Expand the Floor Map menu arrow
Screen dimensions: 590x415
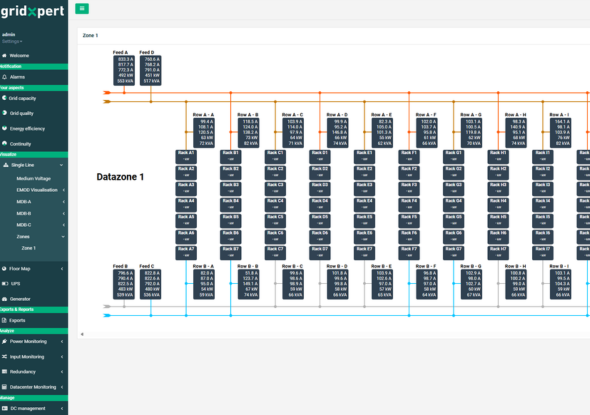click(62, 269)
